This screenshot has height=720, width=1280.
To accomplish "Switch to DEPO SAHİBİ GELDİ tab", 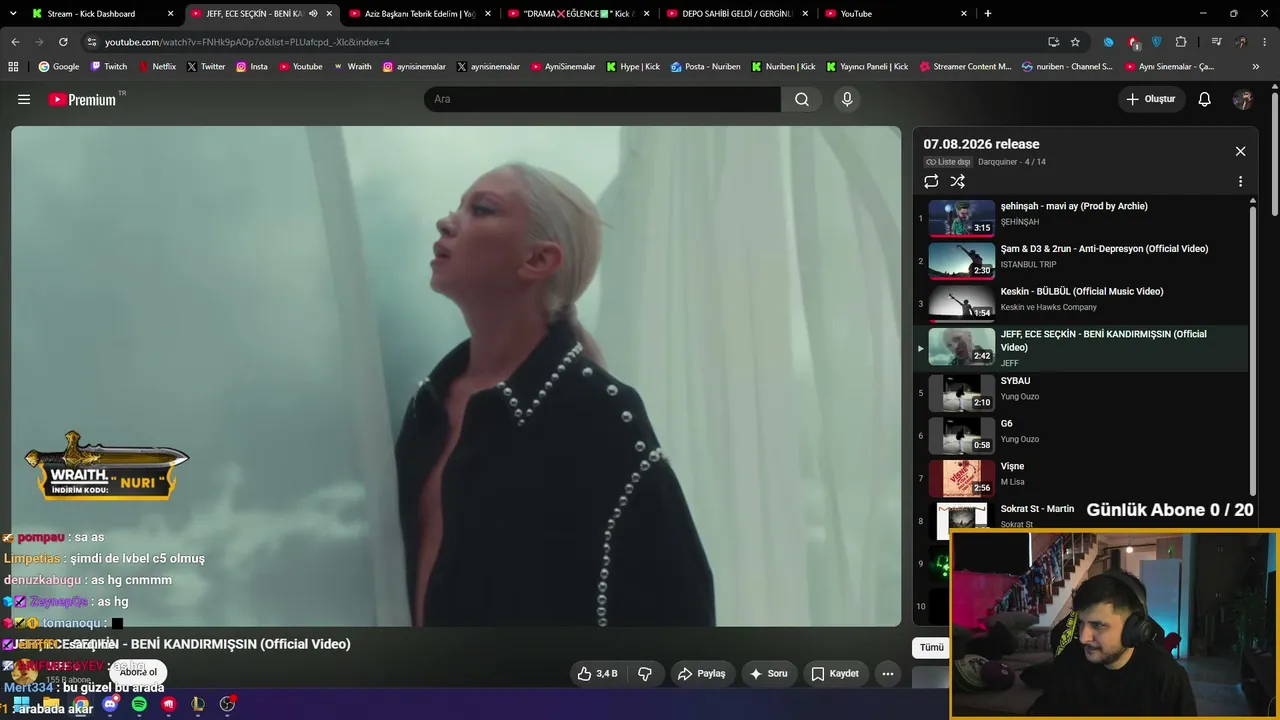I will 737,14.
